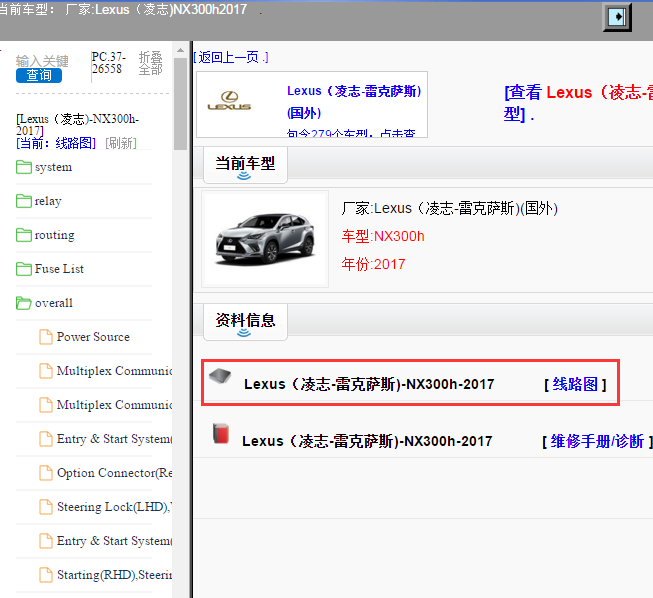Expand the routing tree folder
Viewport: 653px width, 598px height.
pos(55,235)
